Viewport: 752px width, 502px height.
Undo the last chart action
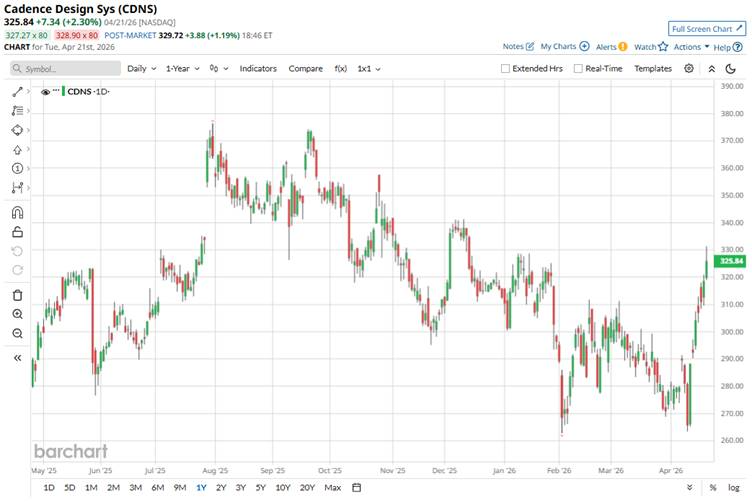click(x=17, y=251)
